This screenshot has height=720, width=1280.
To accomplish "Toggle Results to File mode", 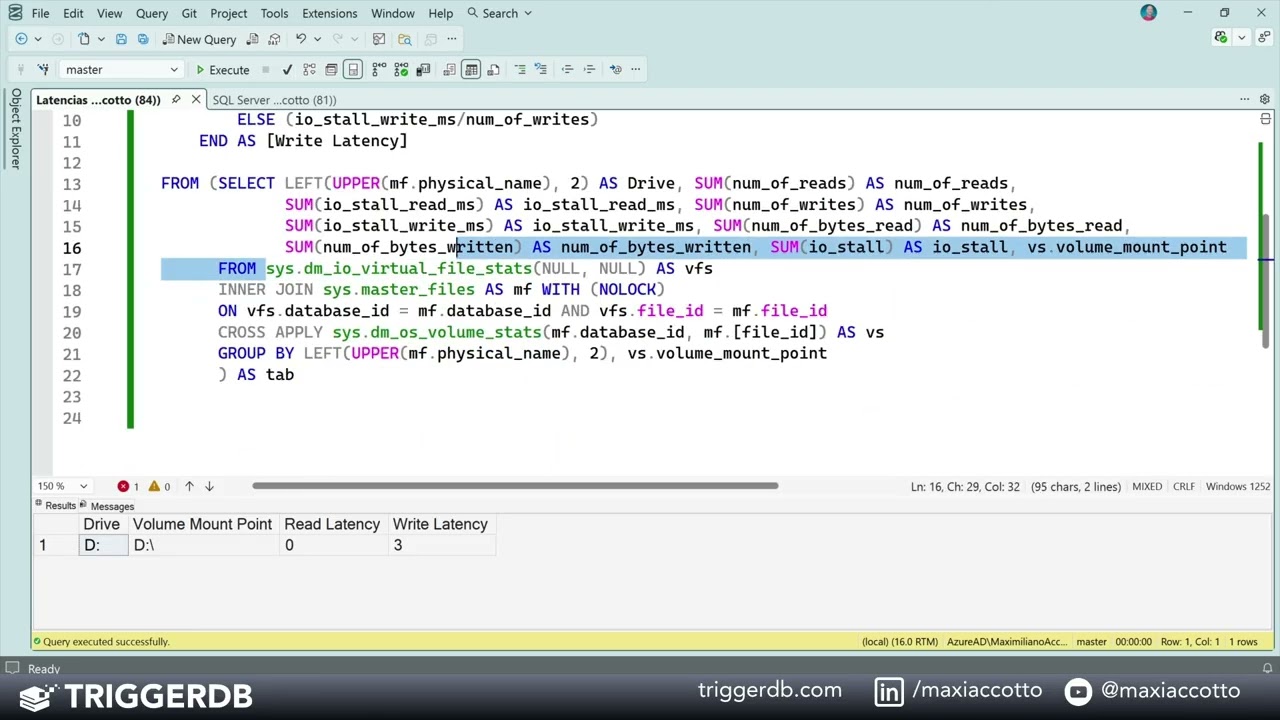I will click(493, 69).
